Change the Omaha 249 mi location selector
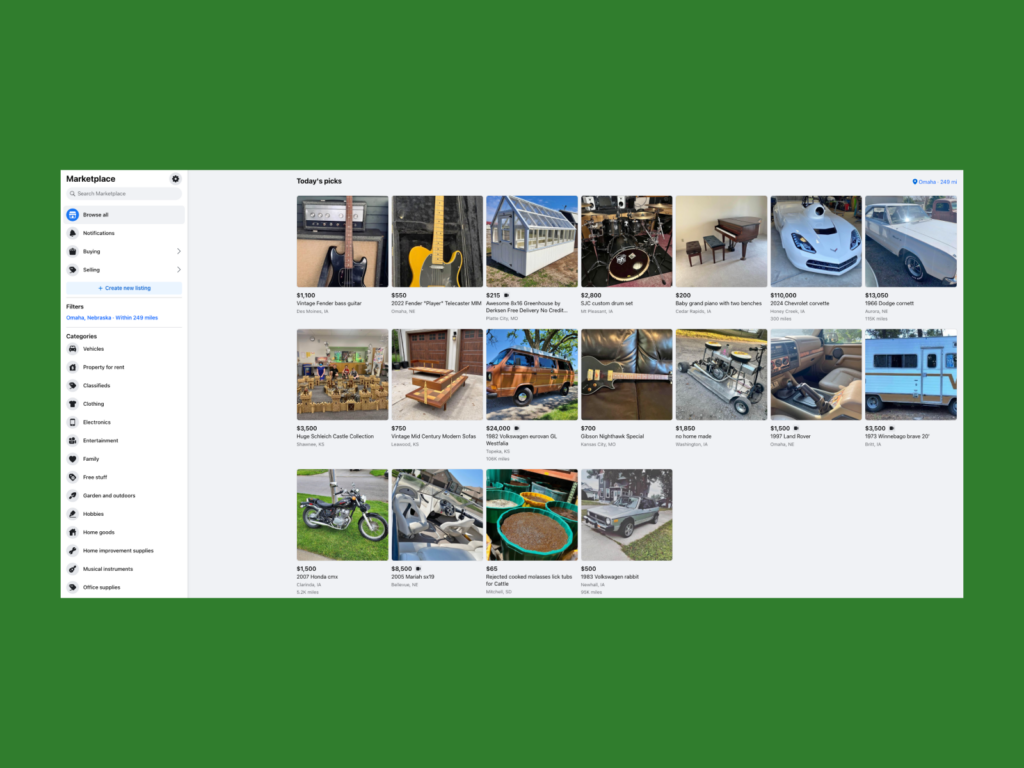Screen dimensions: 1024x768 935,182
